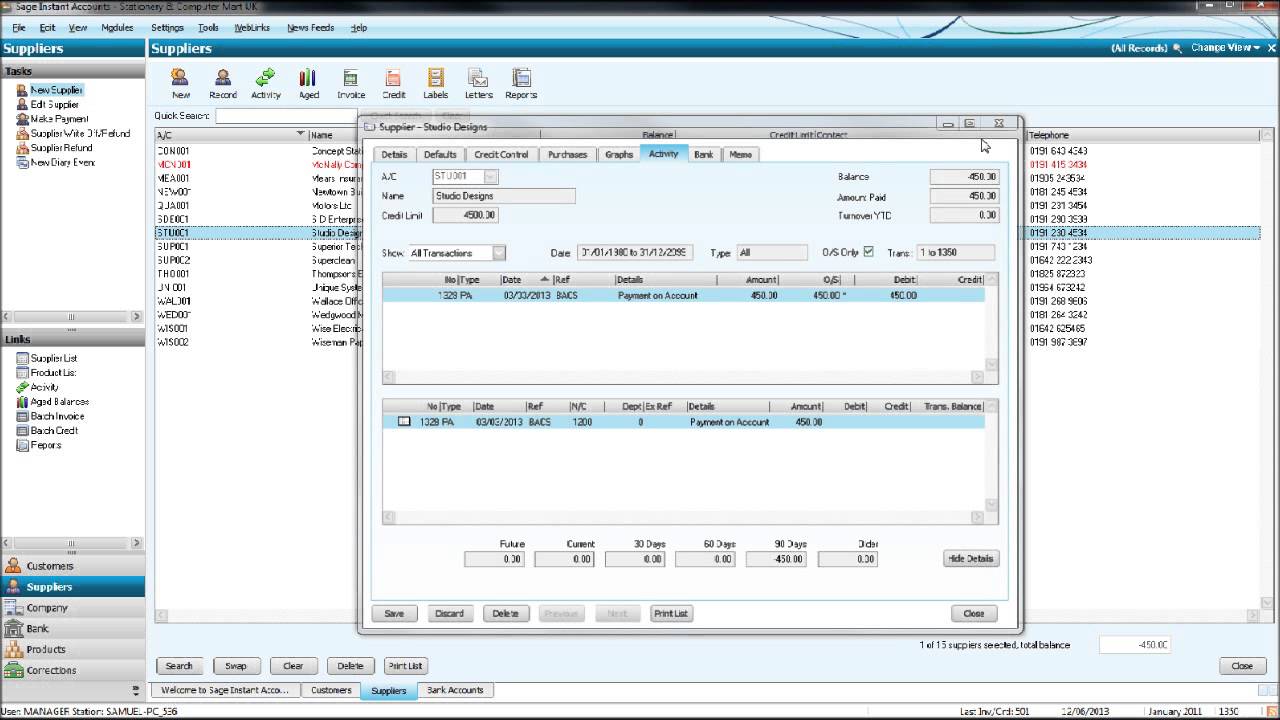Screen dimensions: 1280x720
Task: Switch to the Purchases tab
Action: (x=567, y=154)
